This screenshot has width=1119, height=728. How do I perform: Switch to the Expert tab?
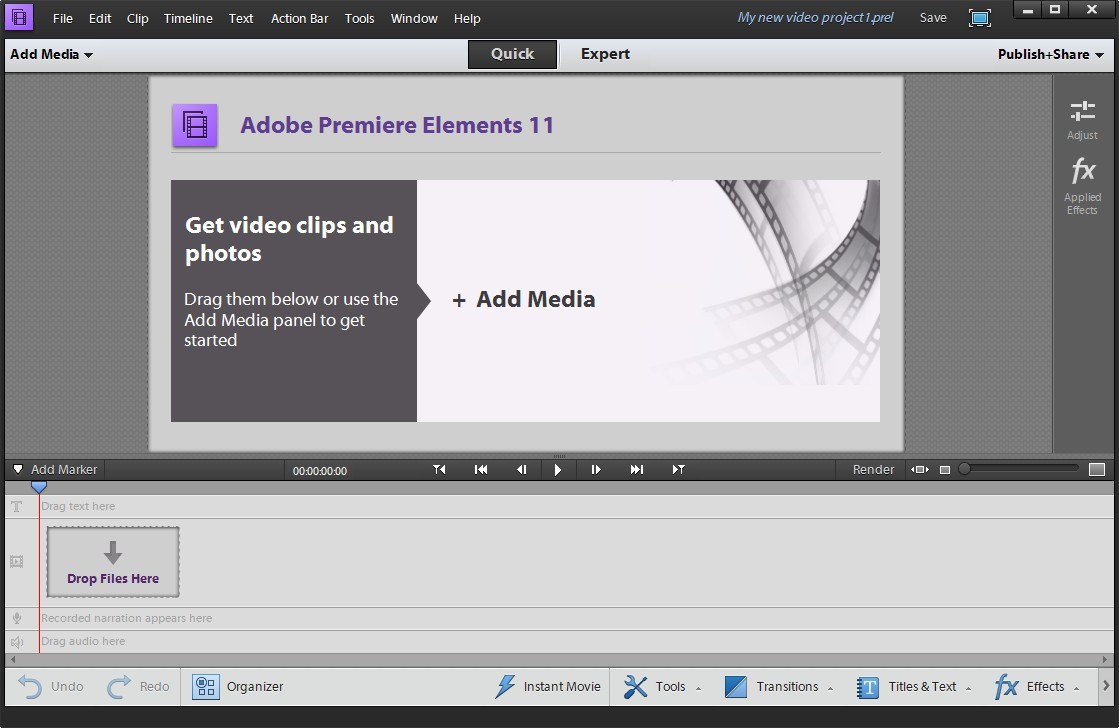(x=605, y=54)
